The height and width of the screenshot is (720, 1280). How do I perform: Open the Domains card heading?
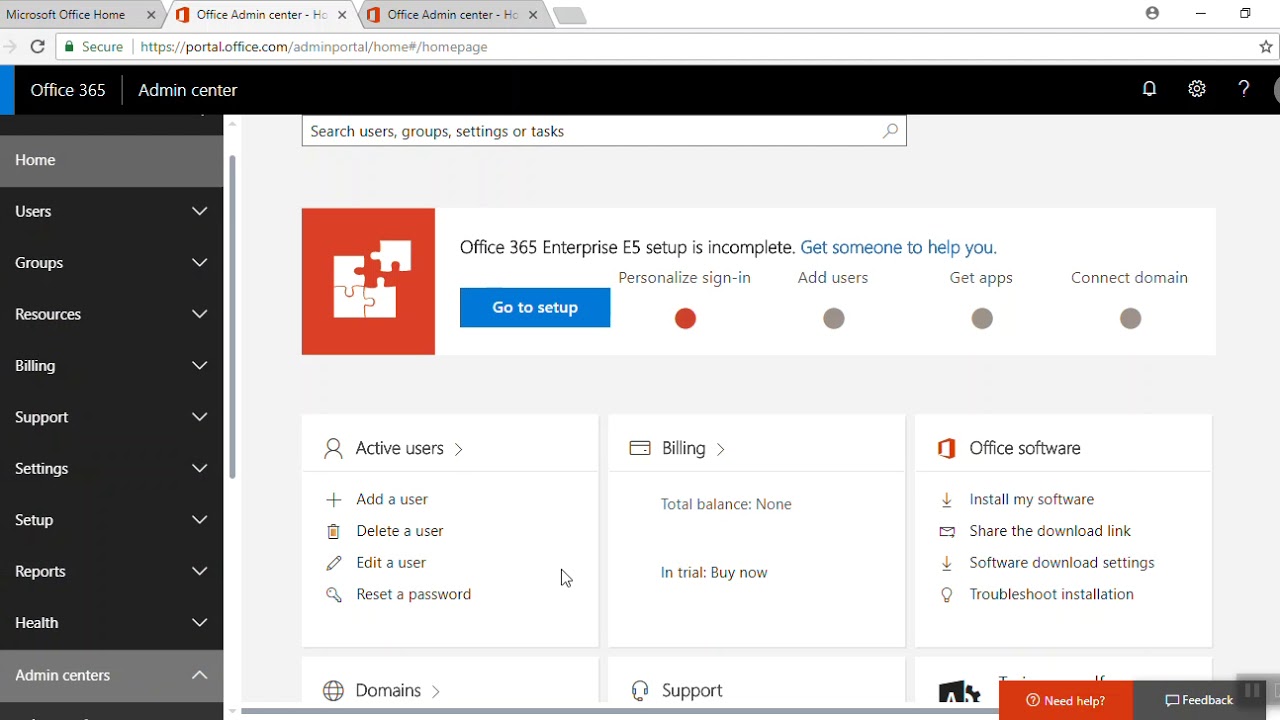398,690
